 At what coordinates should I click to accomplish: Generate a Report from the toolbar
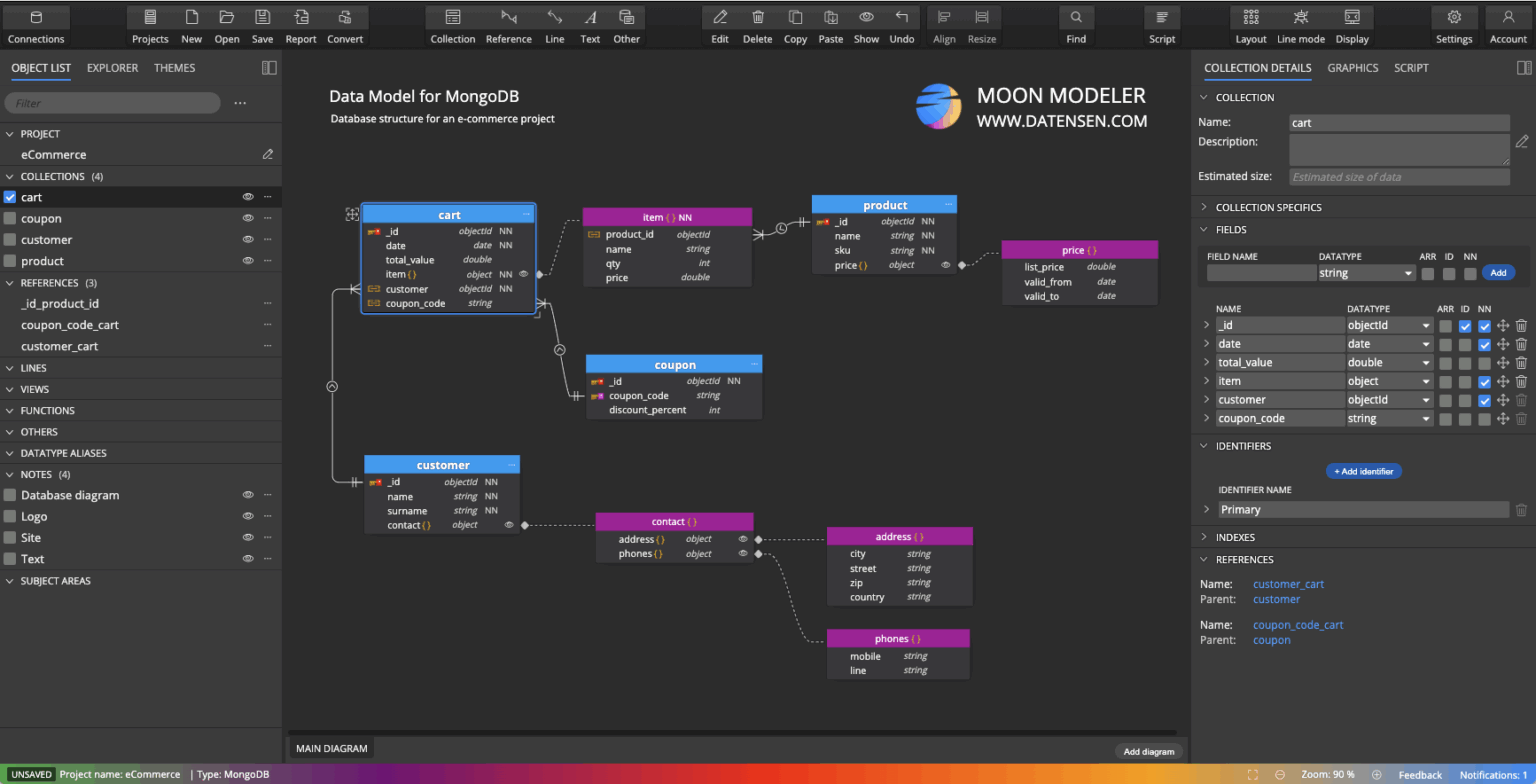tap(303, 24)
